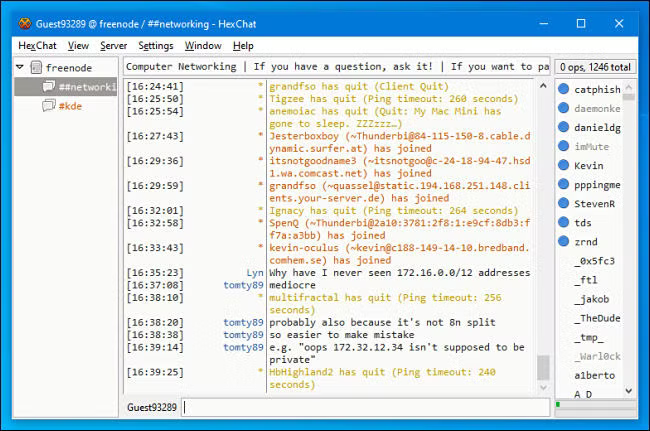Click the lag meter bar below user list

[x=595, y=404]
